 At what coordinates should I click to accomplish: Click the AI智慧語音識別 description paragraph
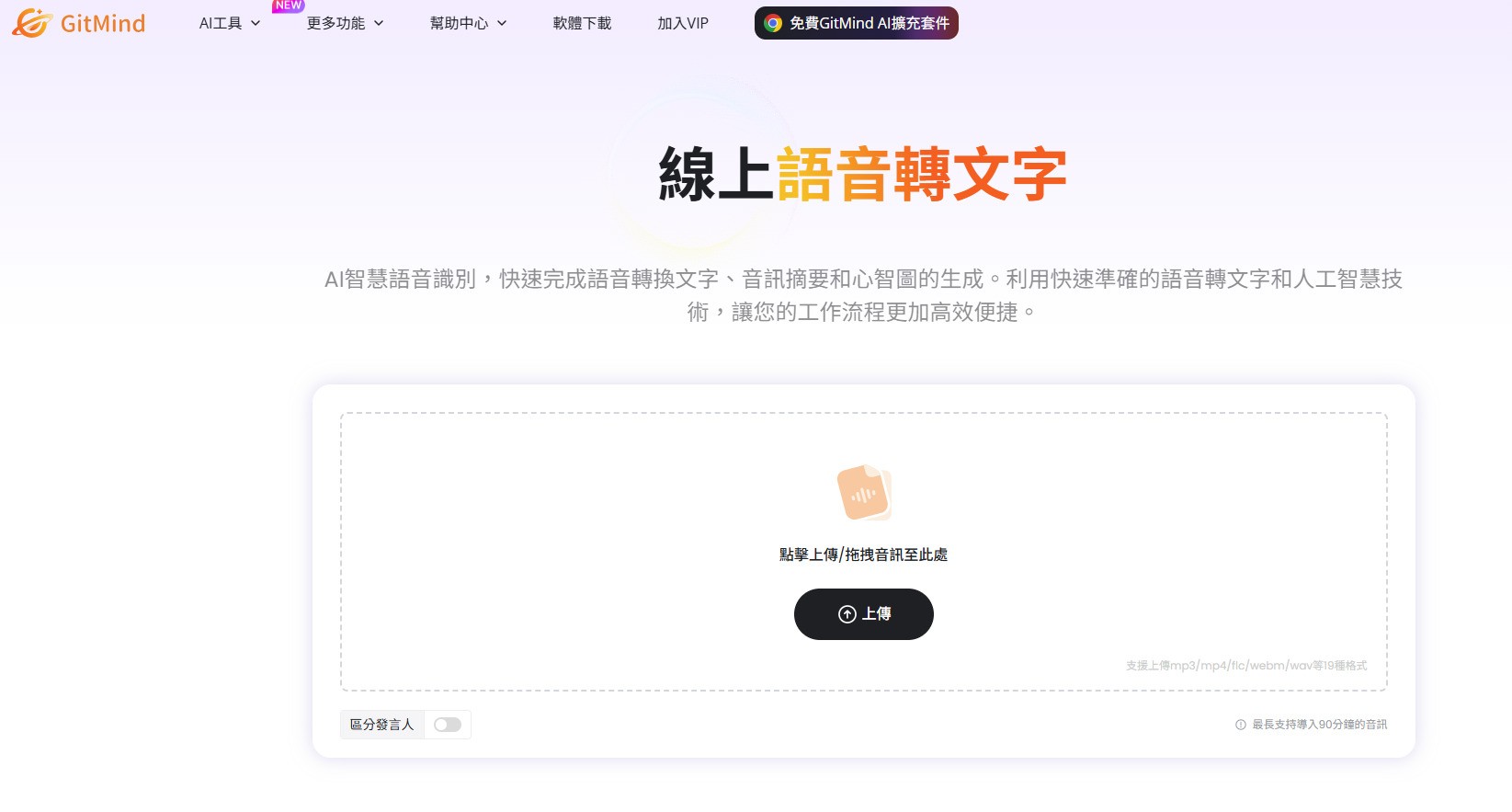(x=863, y=295)
